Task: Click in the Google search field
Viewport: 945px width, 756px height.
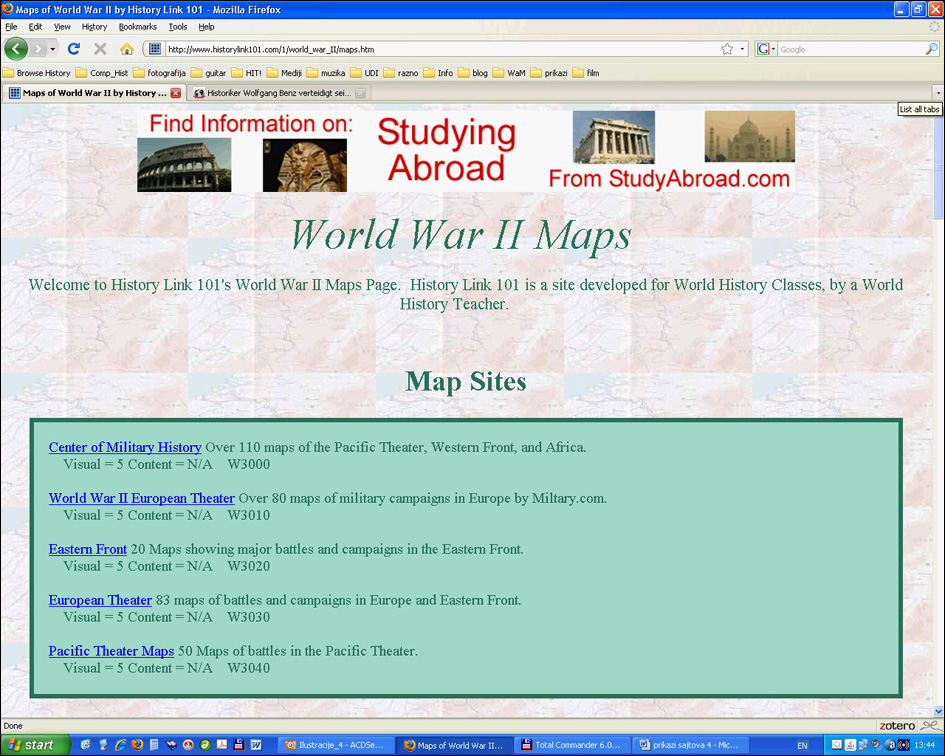Action: point(850,49)
